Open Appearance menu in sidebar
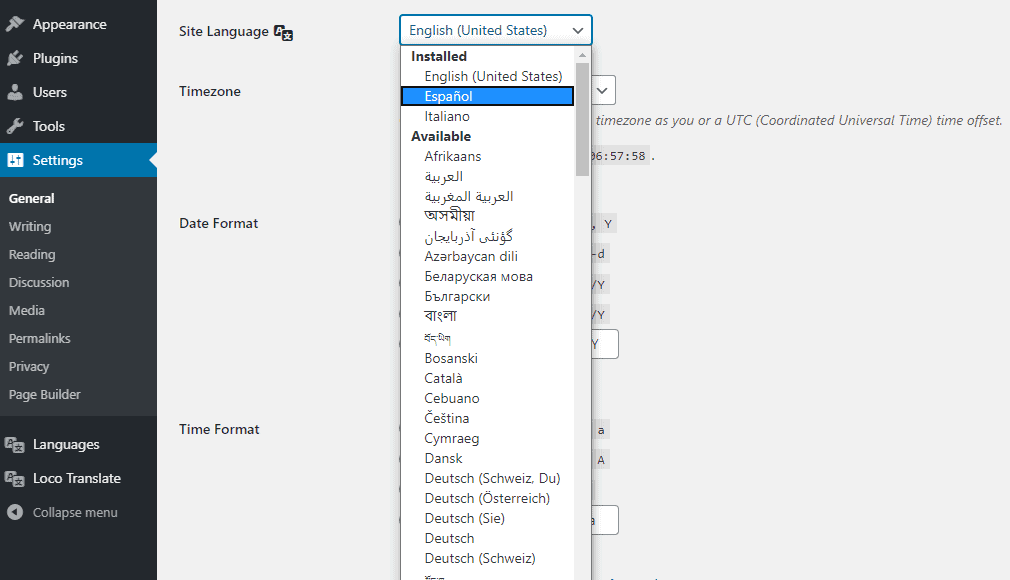The width and height of the screenshot is (1010, 580). [x=78, y=24]
